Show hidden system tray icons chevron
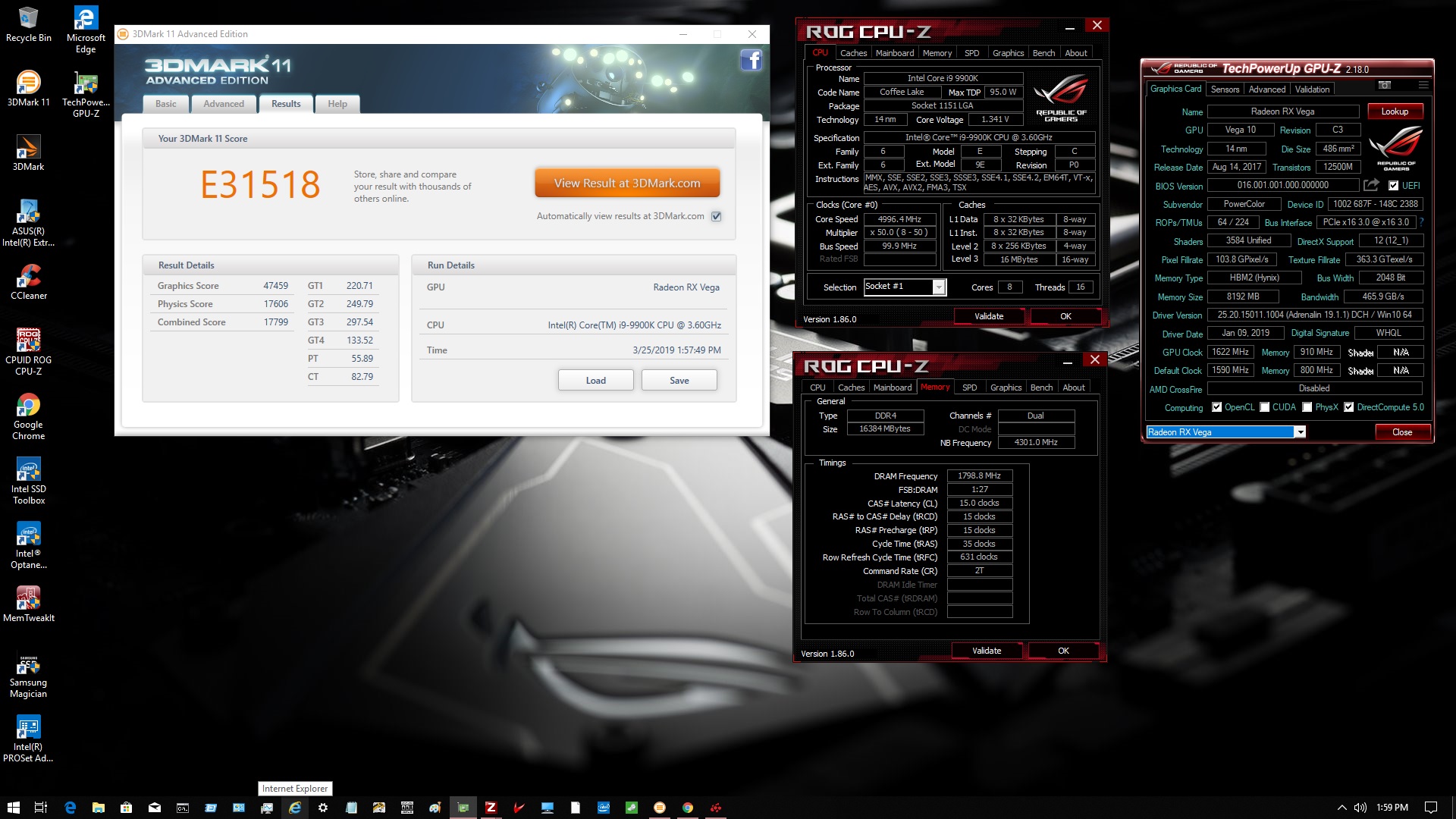This screenshot has height=819, width=1456. pyautogui.click(x=1341, y=808)
